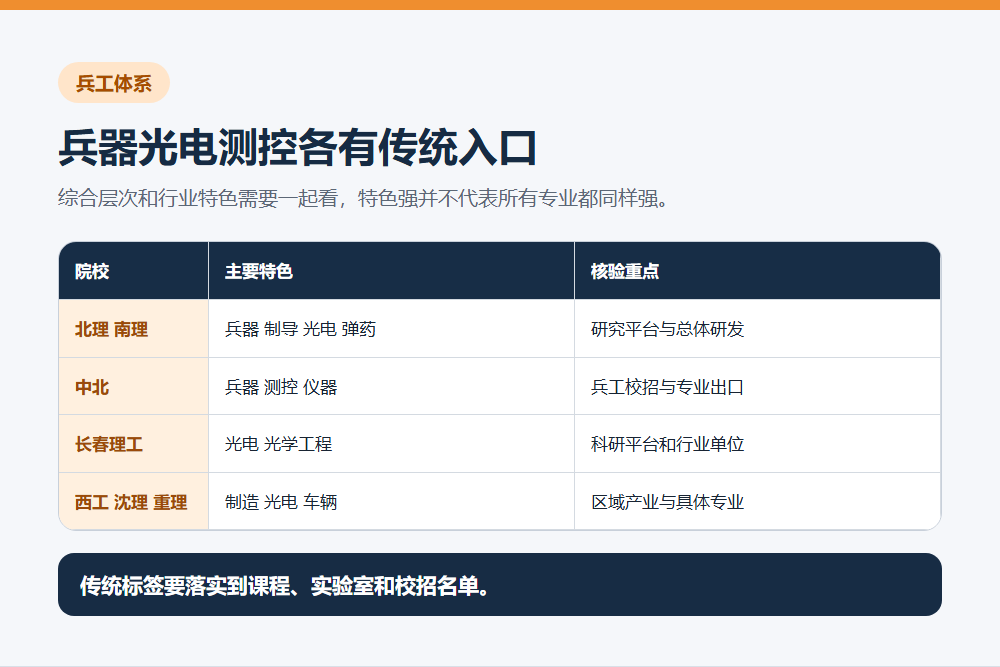Click the 兵工体系 tag badge

point(114,83)
